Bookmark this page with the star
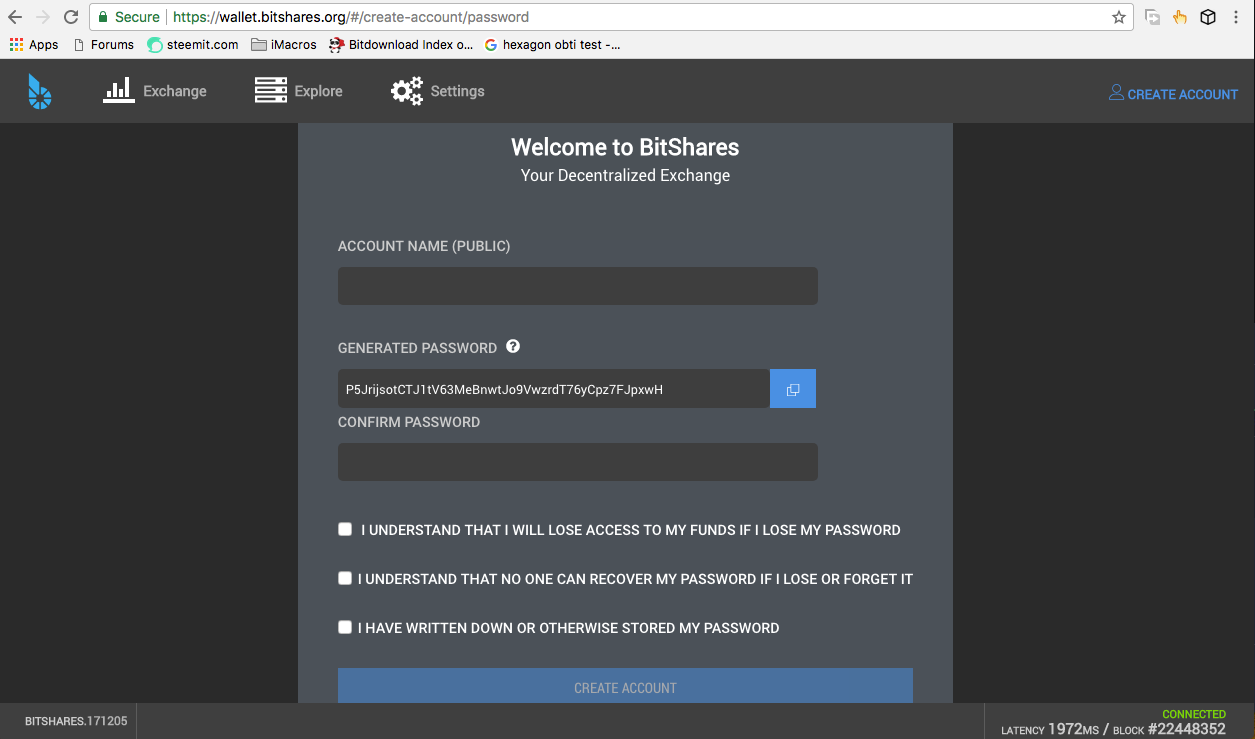Image resolution: width=1255 pixels, height=739 pixels. coord(1119,17)
